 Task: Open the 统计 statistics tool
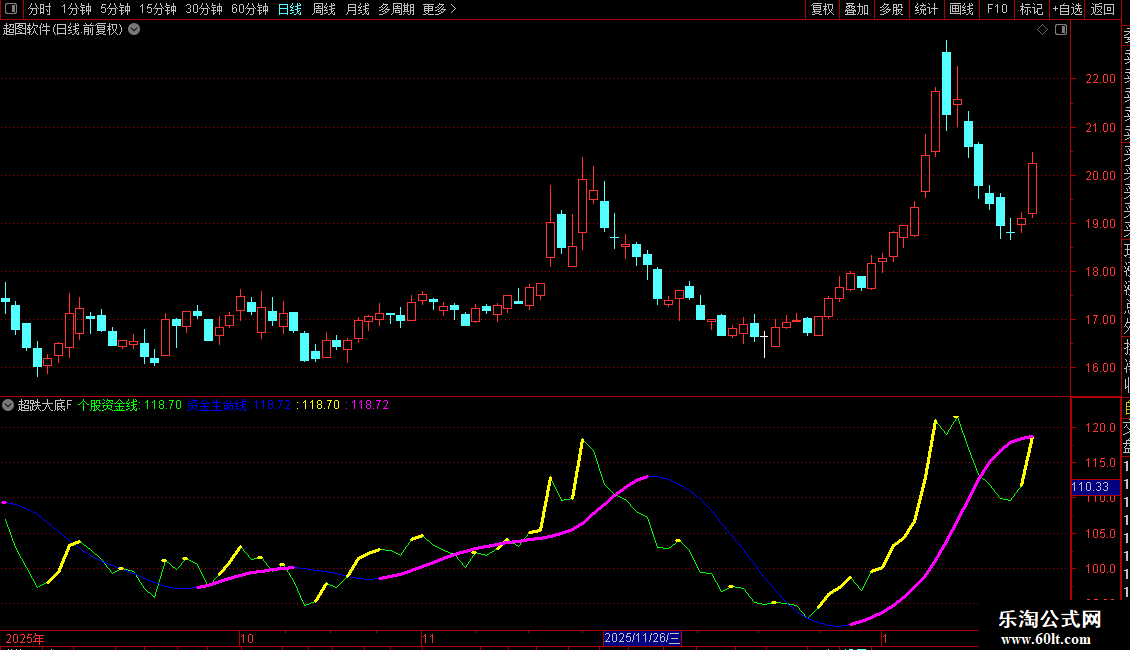tap(926, 9)
